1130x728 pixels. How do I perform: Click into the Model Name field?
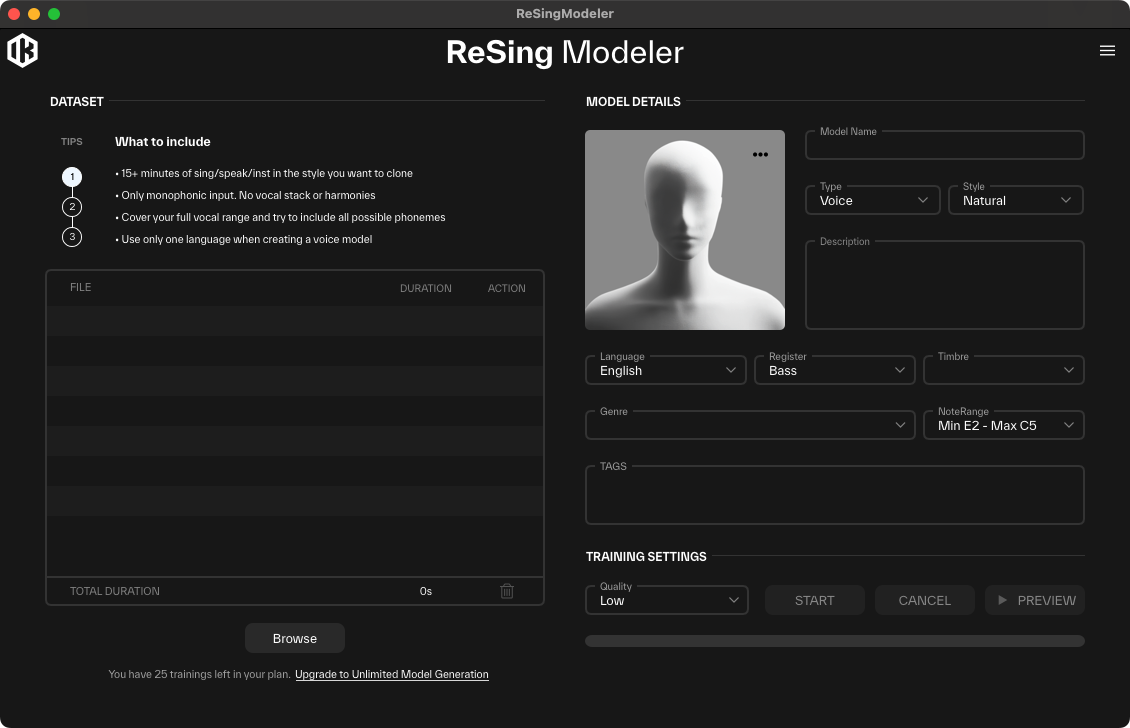click(944, 146)
